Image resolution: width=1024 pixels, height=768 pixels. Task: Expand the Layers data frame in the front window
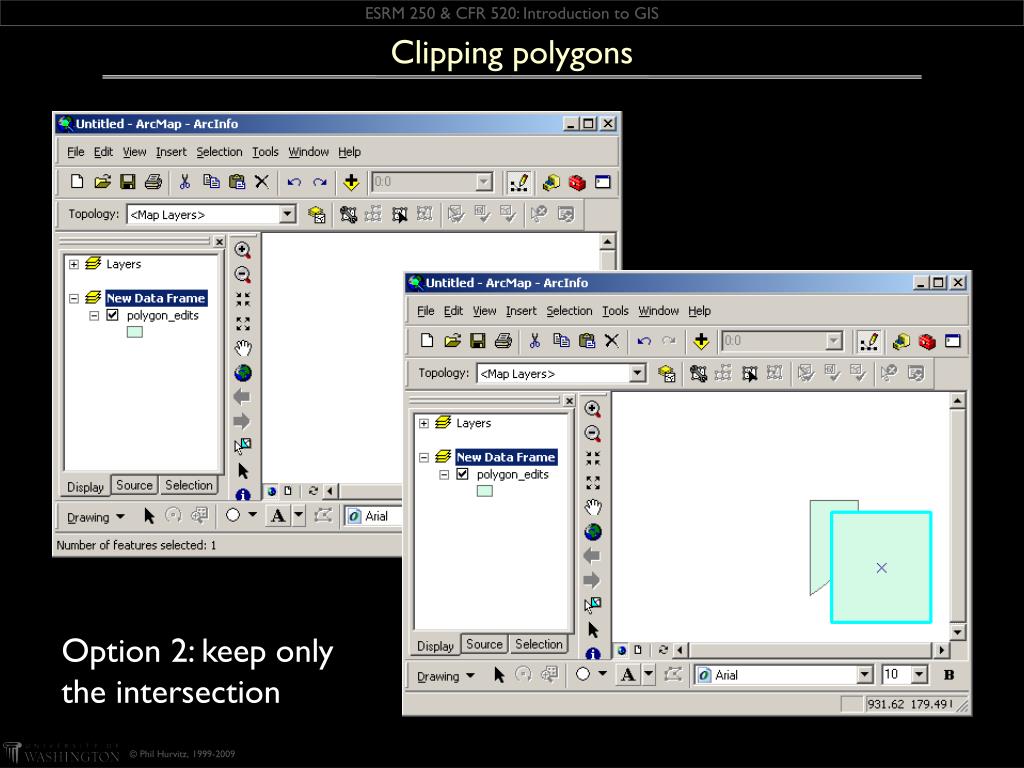click(424, 423)
